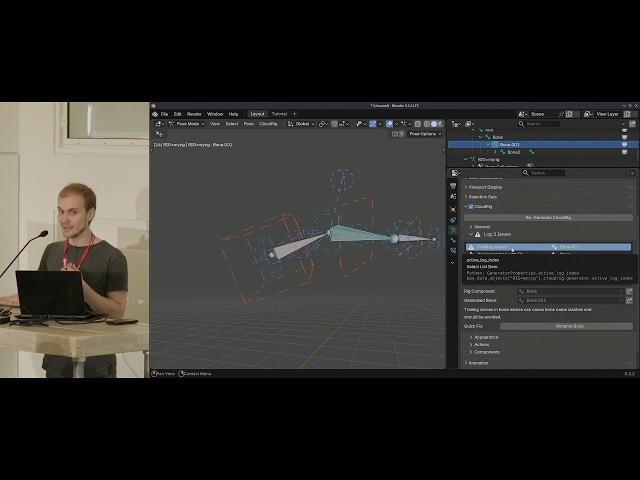Open the viewport Pose menu
640x480 pixels.
tap(249, 124)
